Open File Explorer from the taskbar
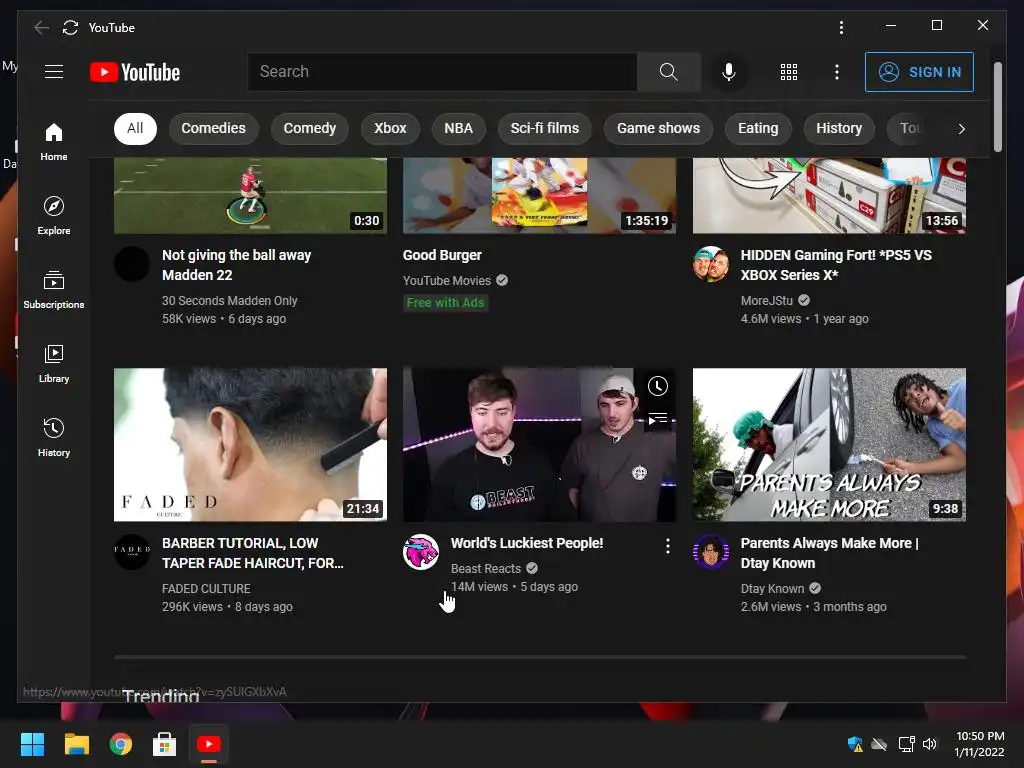Viewport: 1024px width, 768px height. pos(76,744)
